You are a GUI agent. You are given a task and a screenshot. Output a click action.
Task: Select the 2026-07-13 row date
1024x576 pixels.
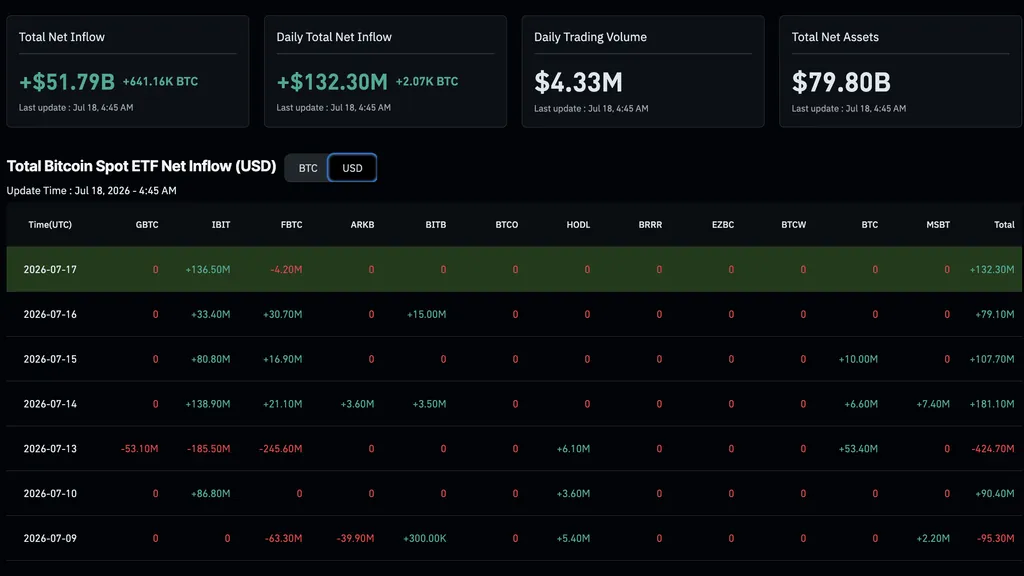coord(50,449)
